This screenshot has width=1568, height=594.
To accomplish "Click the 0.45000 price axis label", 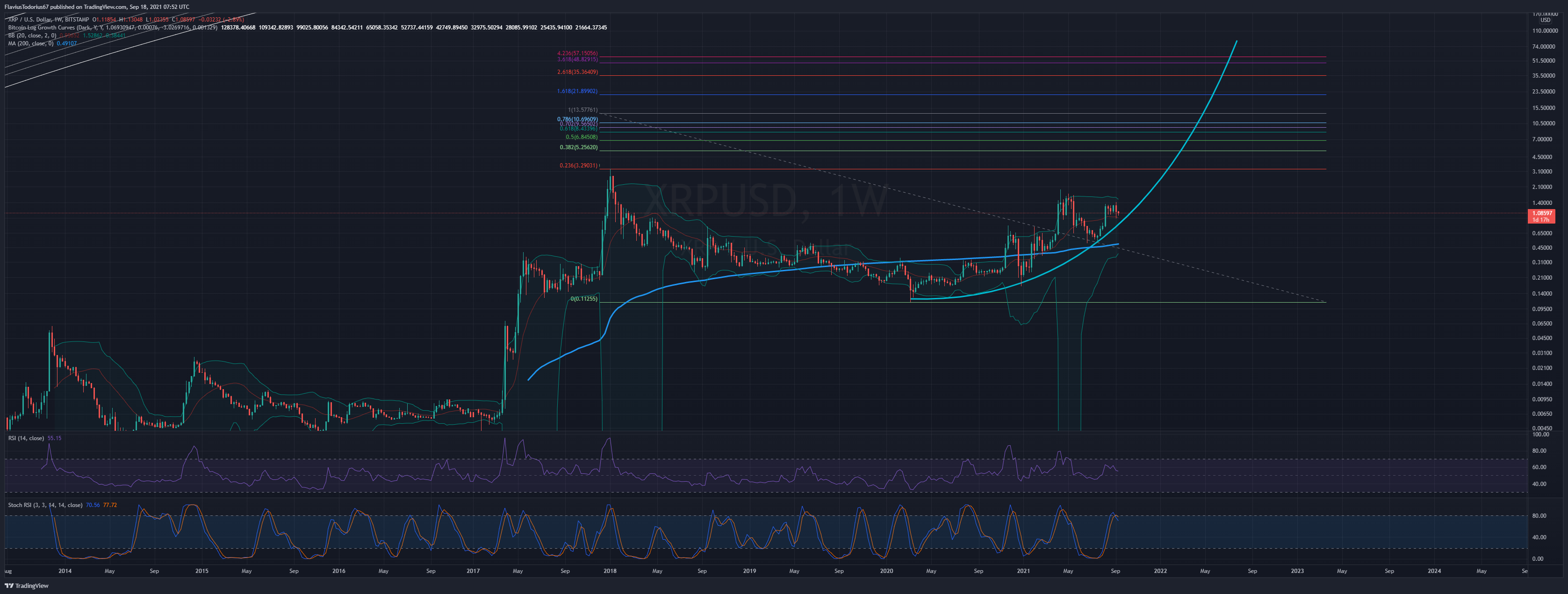I will [x=1542, y=248].
